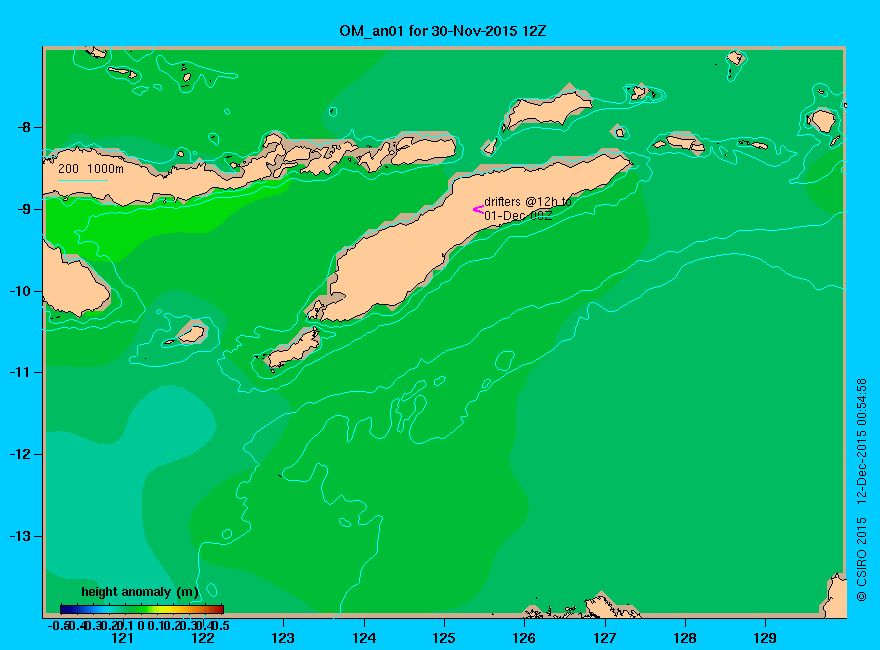Screen dimensions: 880x650
Task: Click the drifters @12h annotation text
Action: (x=528, y=208)
